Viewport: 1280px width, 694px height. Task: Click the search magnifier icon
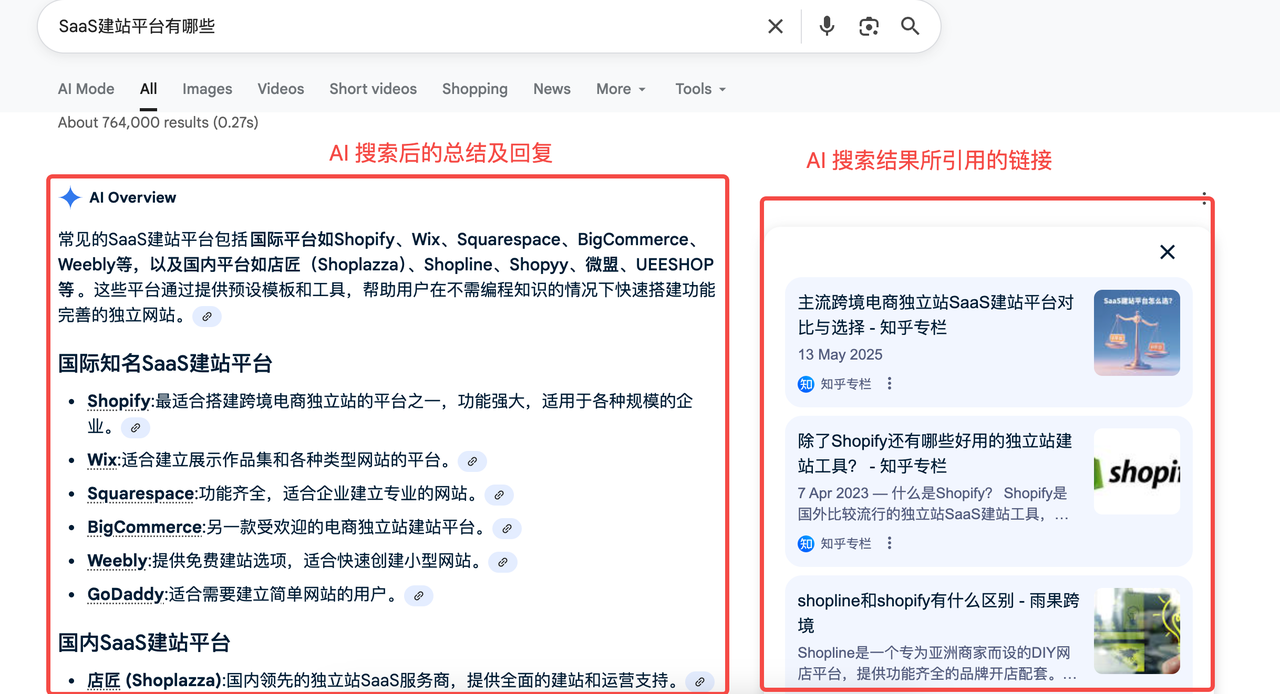pyautogui.click(x=909, y=26)
